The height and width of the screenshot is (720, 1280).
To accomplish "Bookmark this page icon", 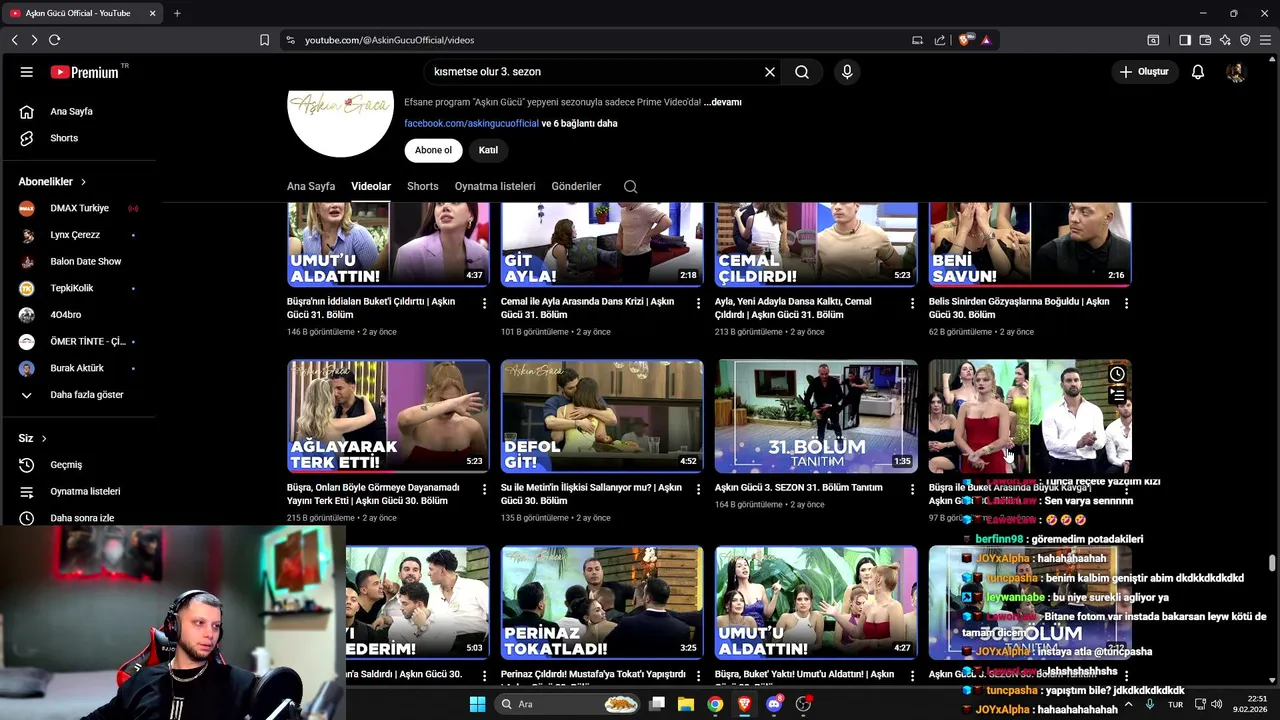I will 264,40.
